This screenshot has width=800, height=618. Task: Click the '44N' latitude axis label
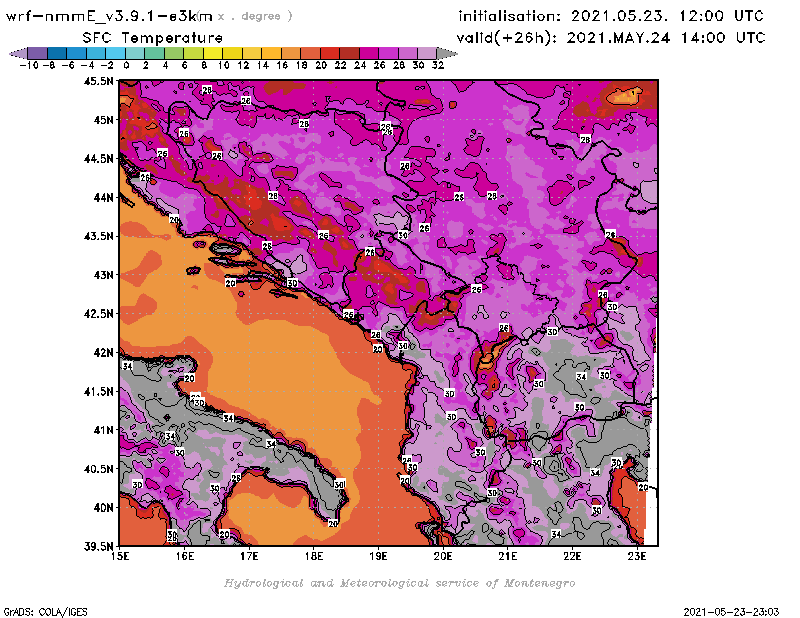[x=103, y=197]
